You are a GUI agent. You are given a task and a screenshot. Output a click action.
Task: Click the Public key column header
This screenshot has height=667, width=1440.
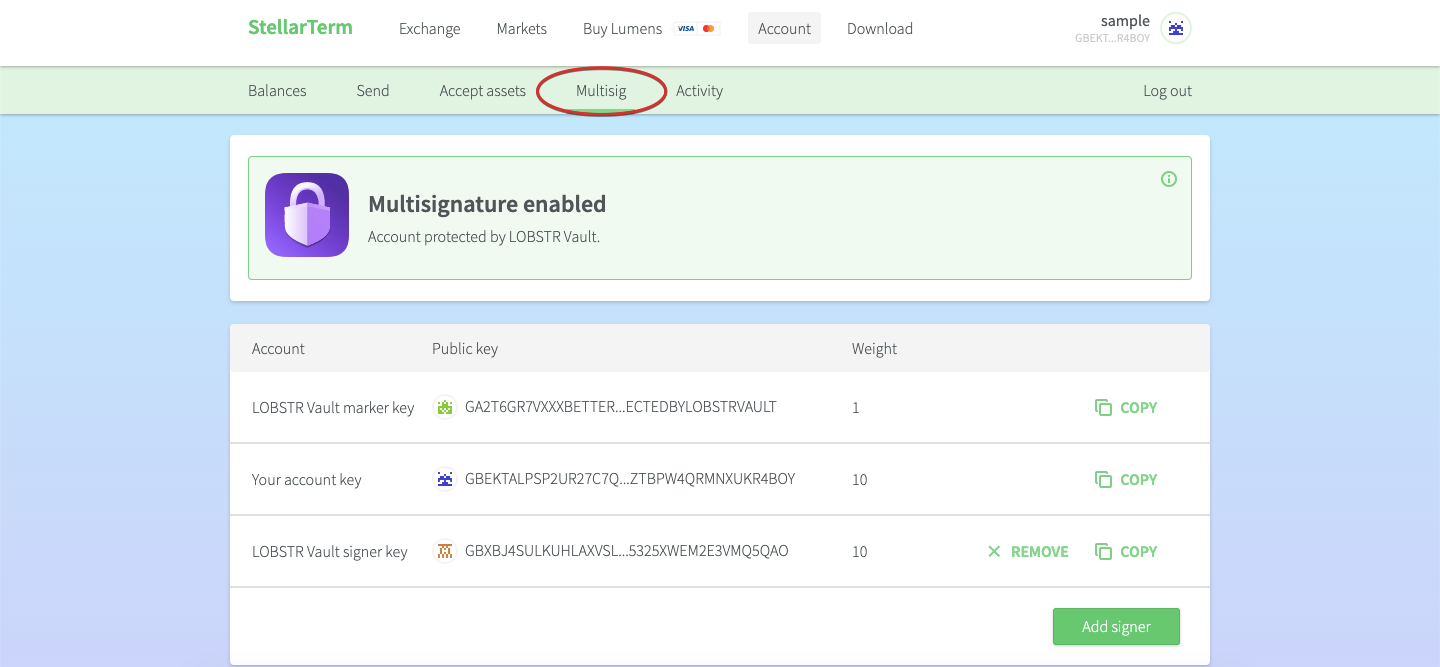pyautogui.click(x=465, y=349)
